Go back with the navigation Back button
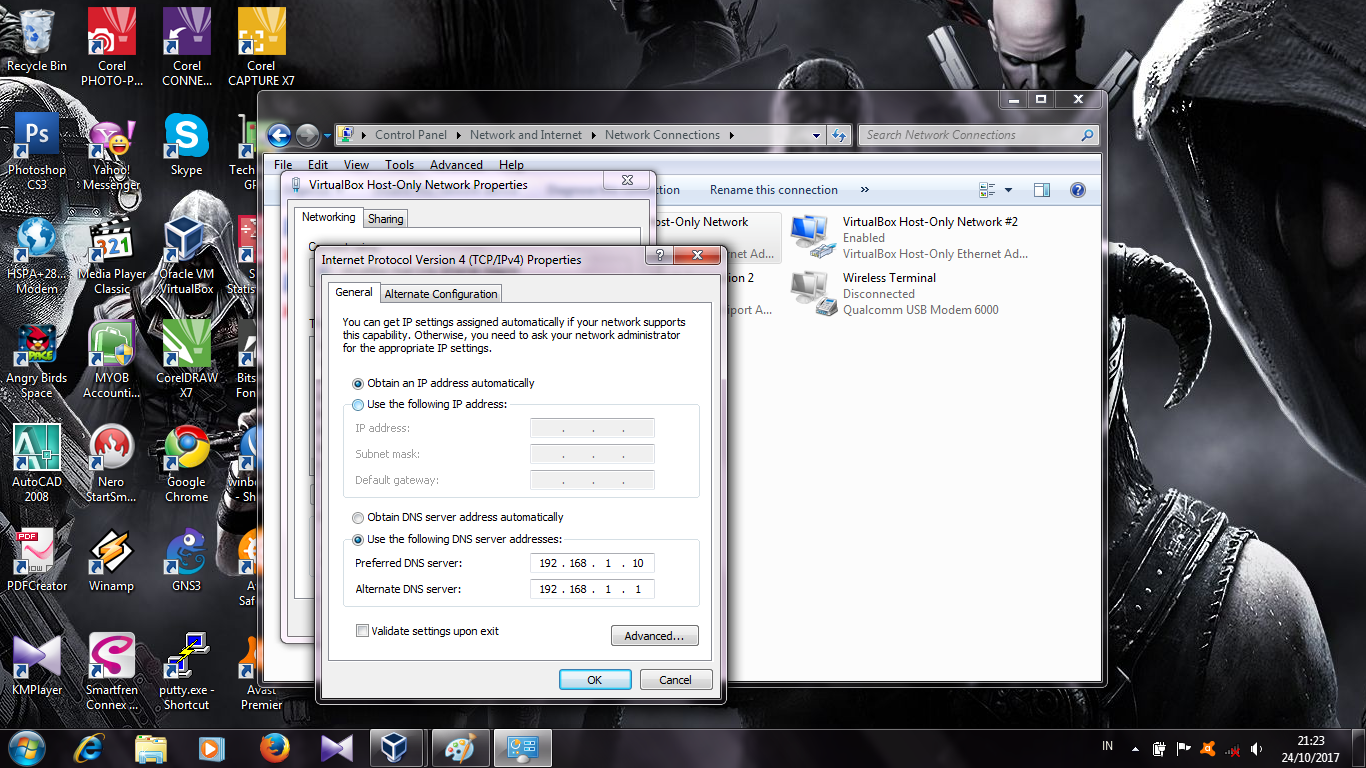The image size is (1366, 768). 279,135
